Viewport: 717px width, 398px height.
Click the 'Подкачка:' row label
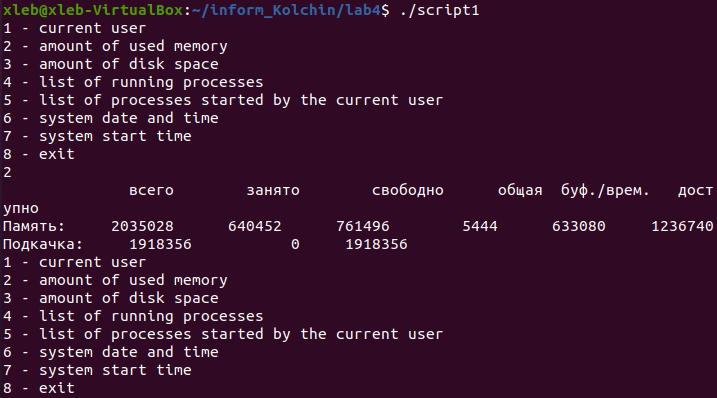tap(43, 244)
